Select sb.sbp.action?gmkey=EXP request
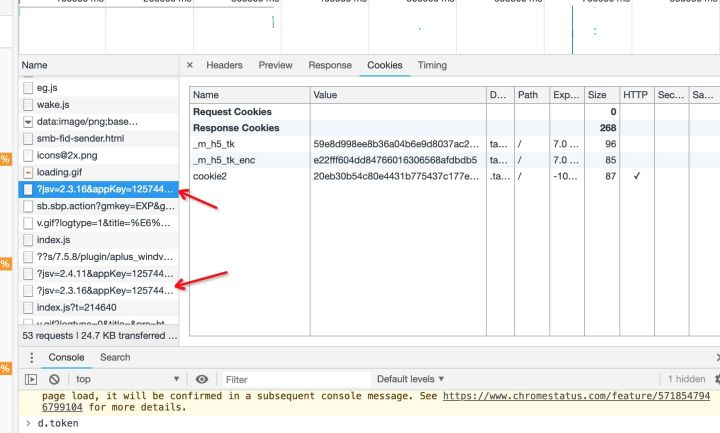This screenshot has height=433, width=720. tap(99, 206)
